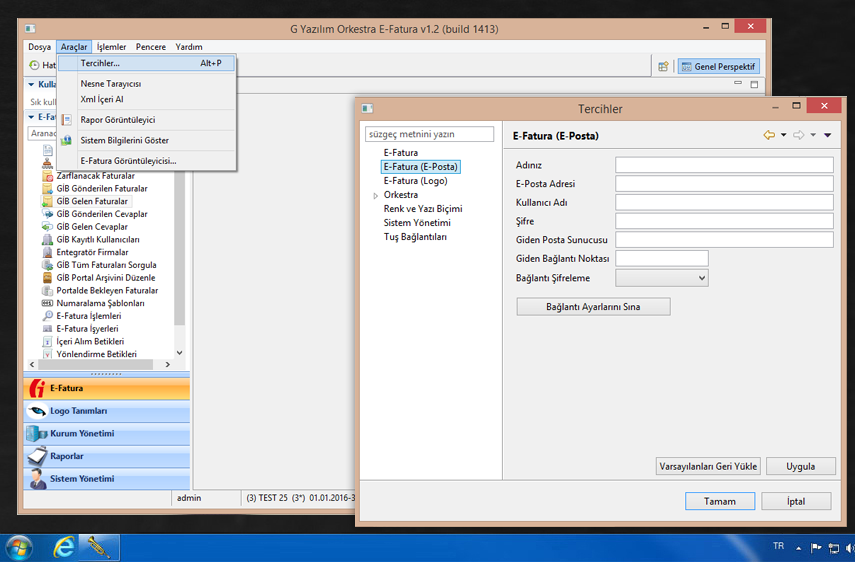Click the GİB Tüm Faturaları Sorgula icon
The image size is (855, 562).
pos(47,265)
